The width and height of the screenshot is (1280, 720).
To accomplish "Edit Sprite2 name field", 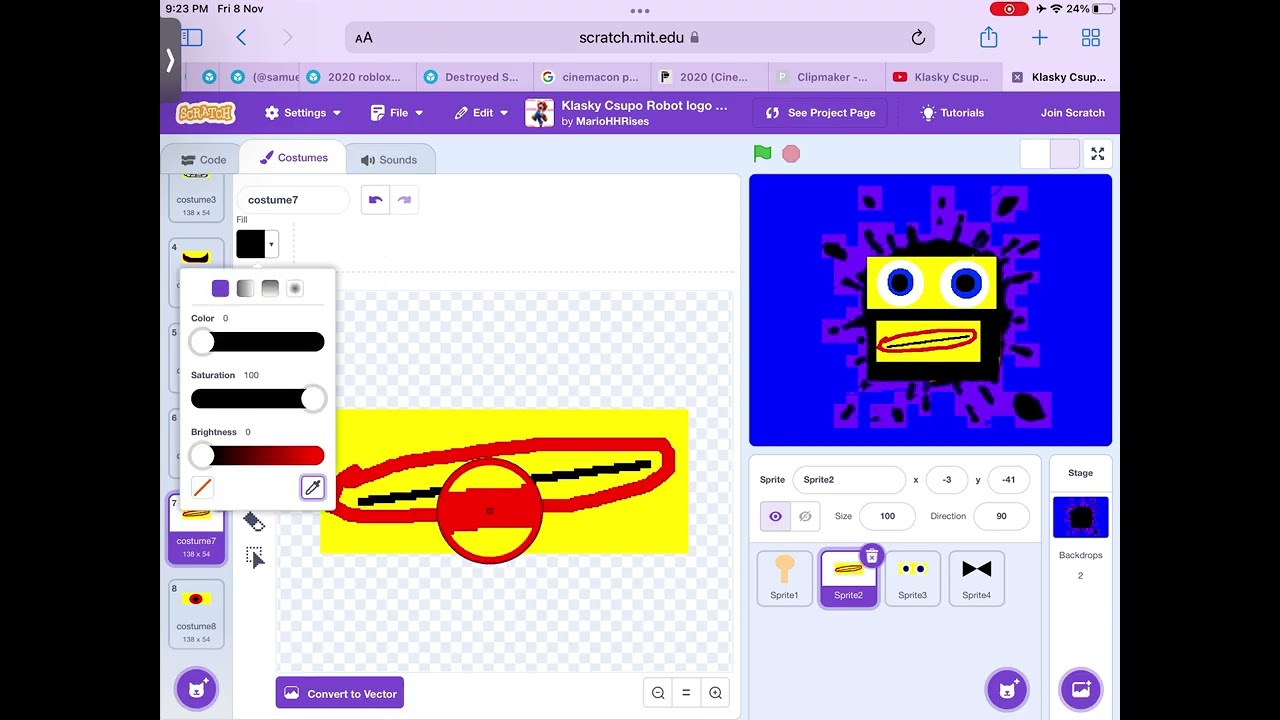I will [849, 480].
